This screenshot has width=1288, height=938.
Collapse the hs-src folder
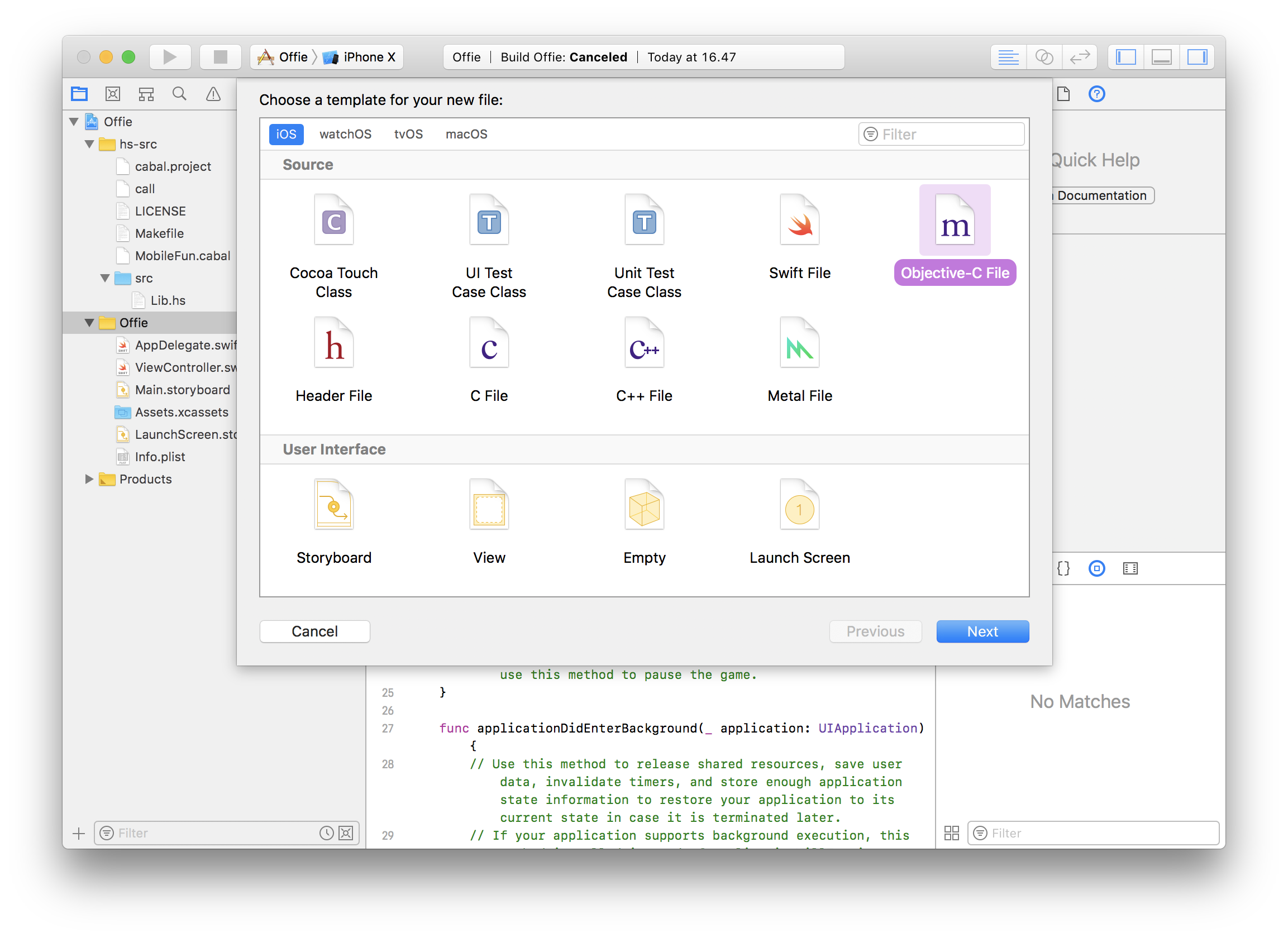89,144
